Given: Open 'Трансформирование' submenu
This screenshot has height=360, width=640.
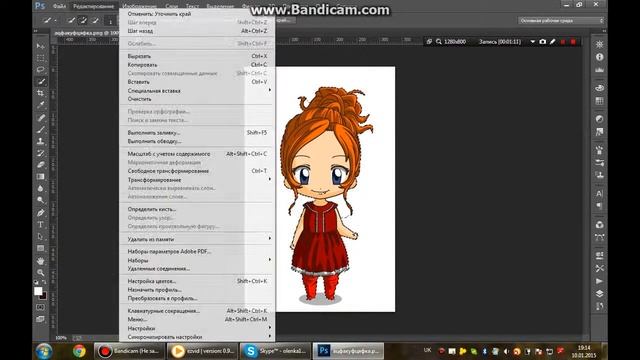Looking at the screenshot, I should [197, 180].
